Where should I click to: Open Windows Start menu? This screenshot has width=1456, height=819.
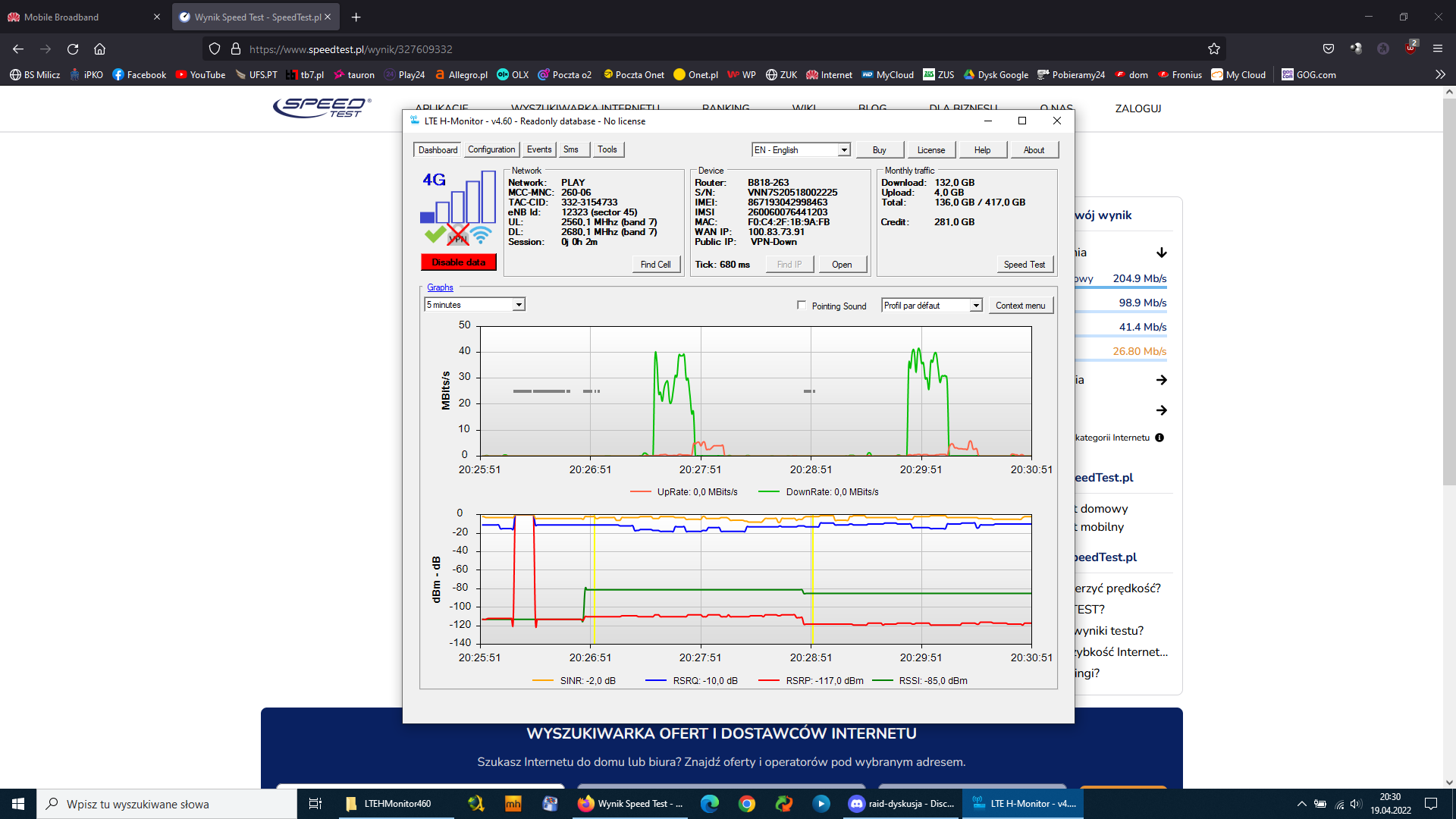(18, 804)
